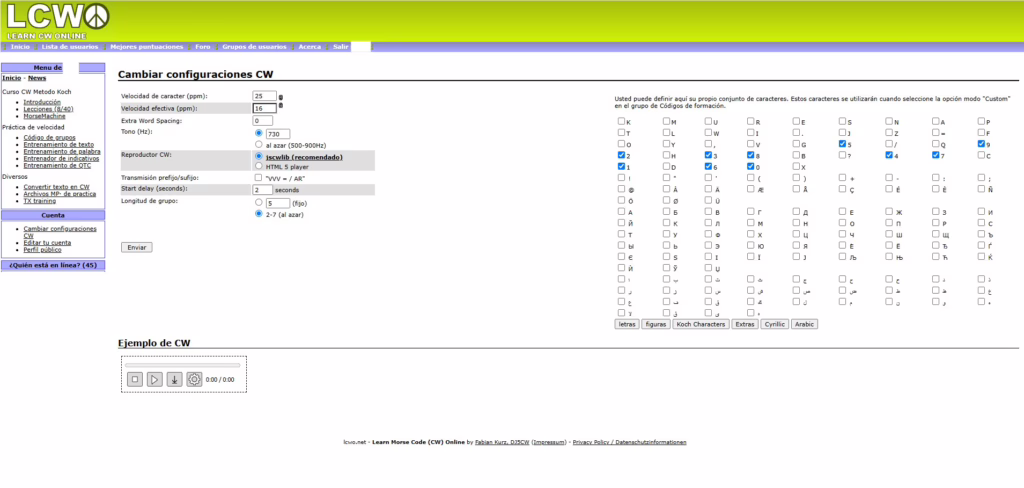Download the CW example using the download icon

click(174, 379)
